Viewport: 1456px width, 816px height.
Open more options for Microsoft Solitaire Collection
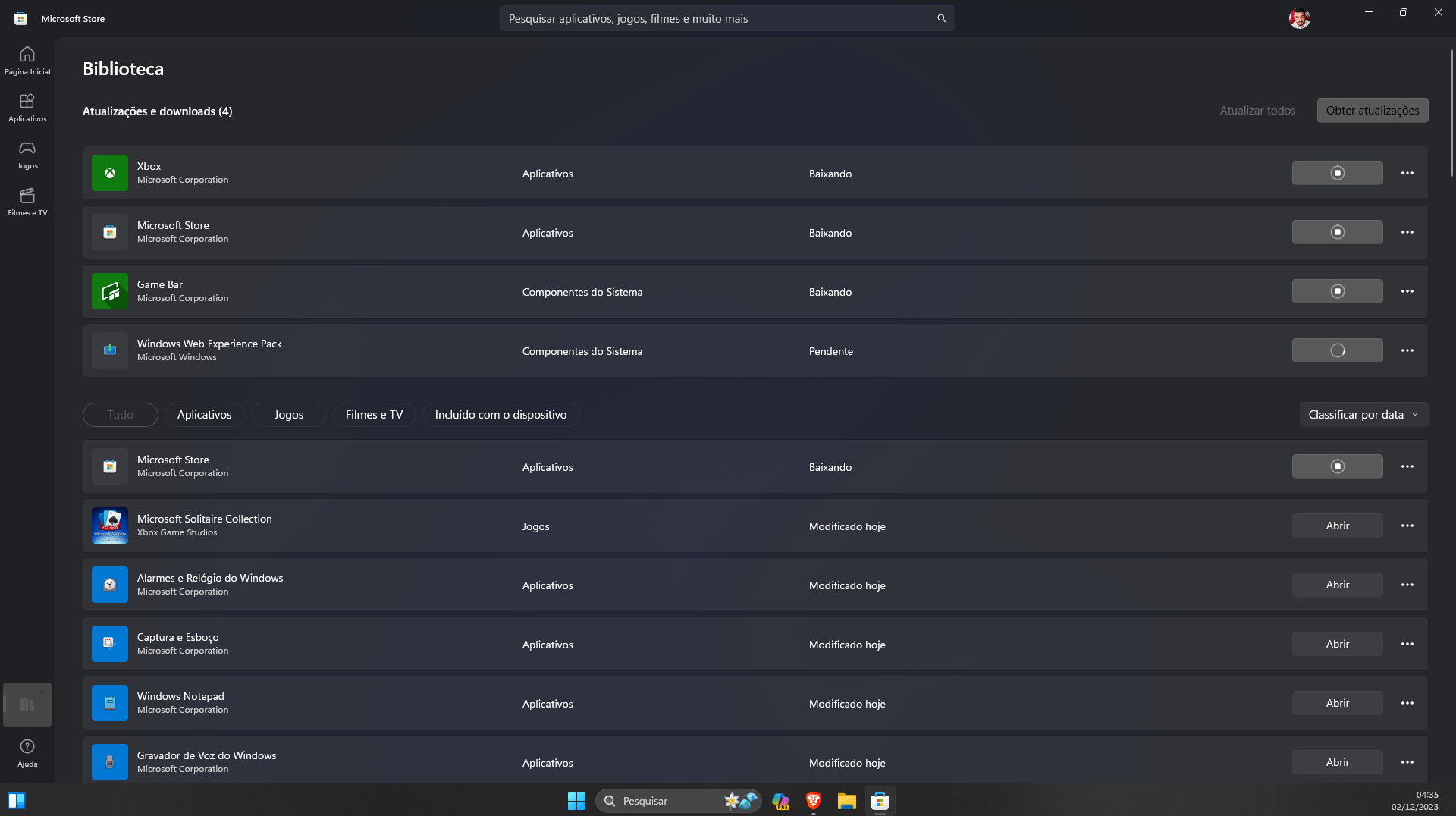pyautogui.click(x=1407, y=526)
